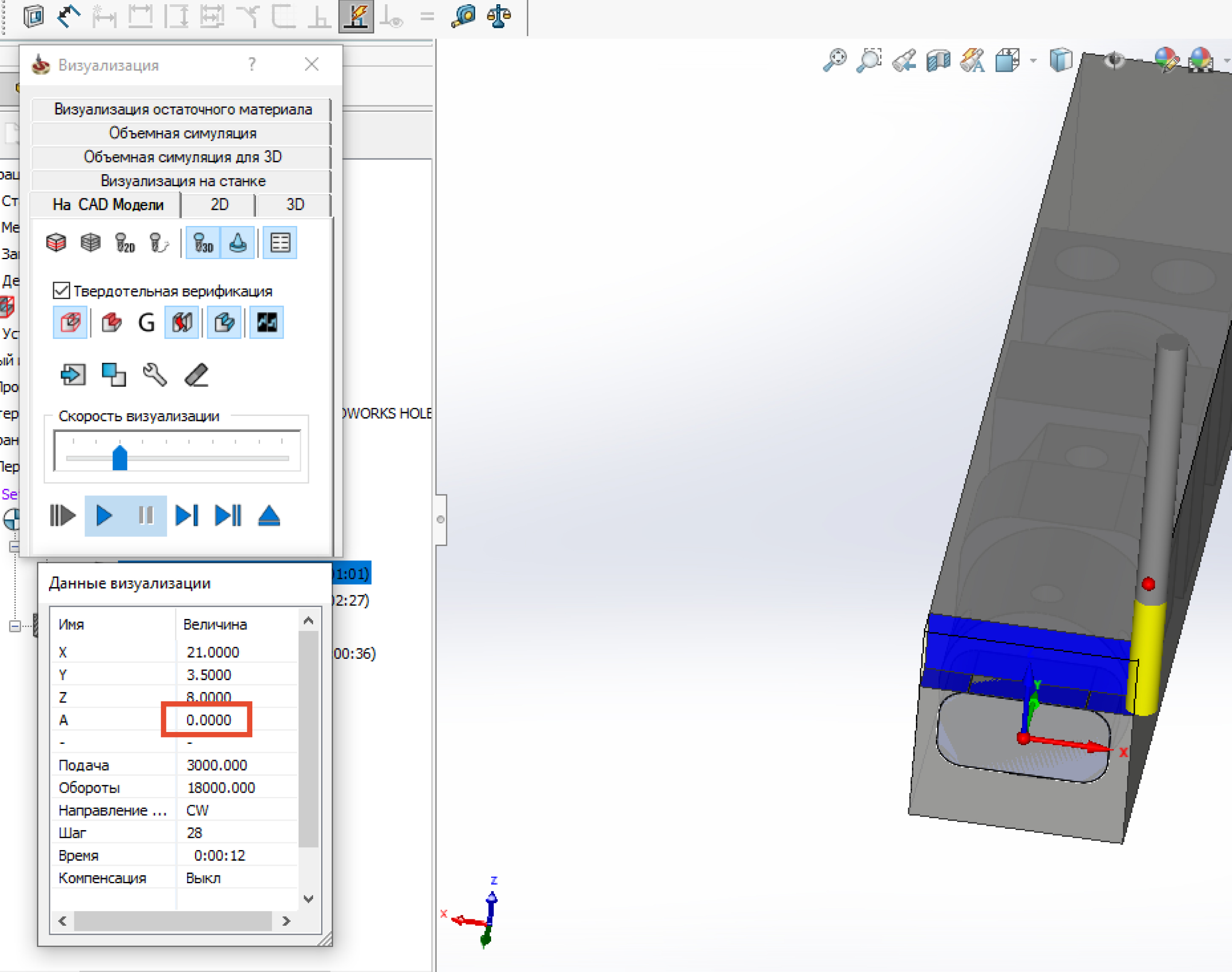Expand the view orientation dropdown arrow

pos(1033,60)
